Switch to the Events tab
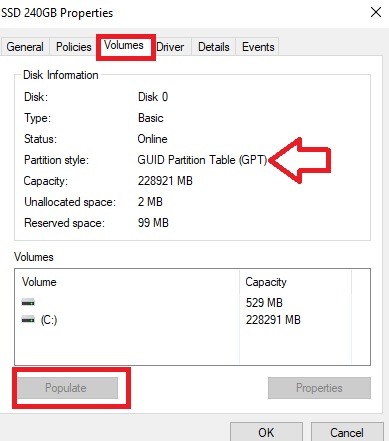 (258, 47)
